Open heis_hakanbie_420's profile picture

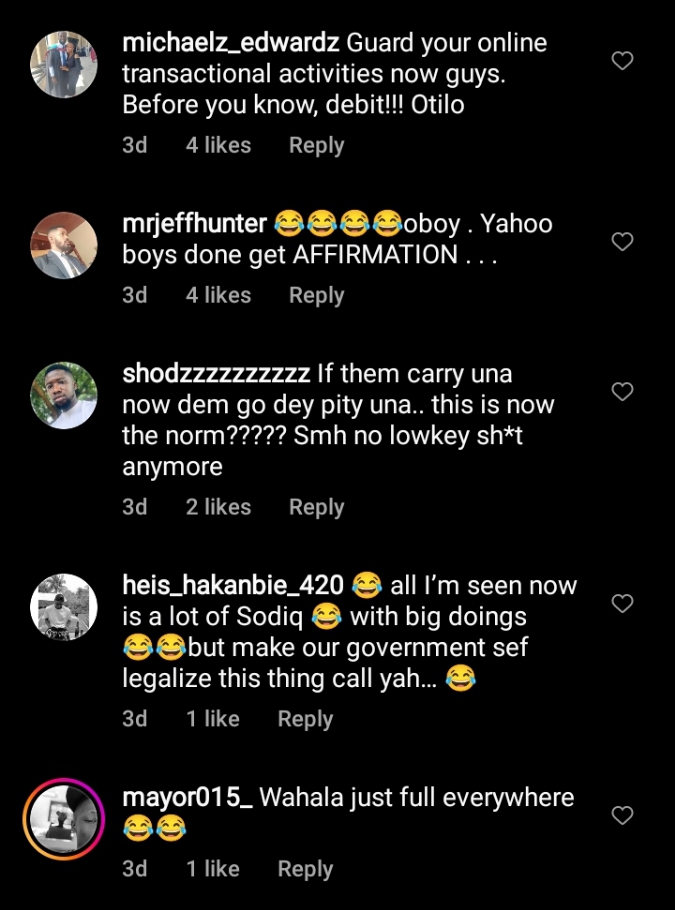pyautogui.click(x=64, y=606)
